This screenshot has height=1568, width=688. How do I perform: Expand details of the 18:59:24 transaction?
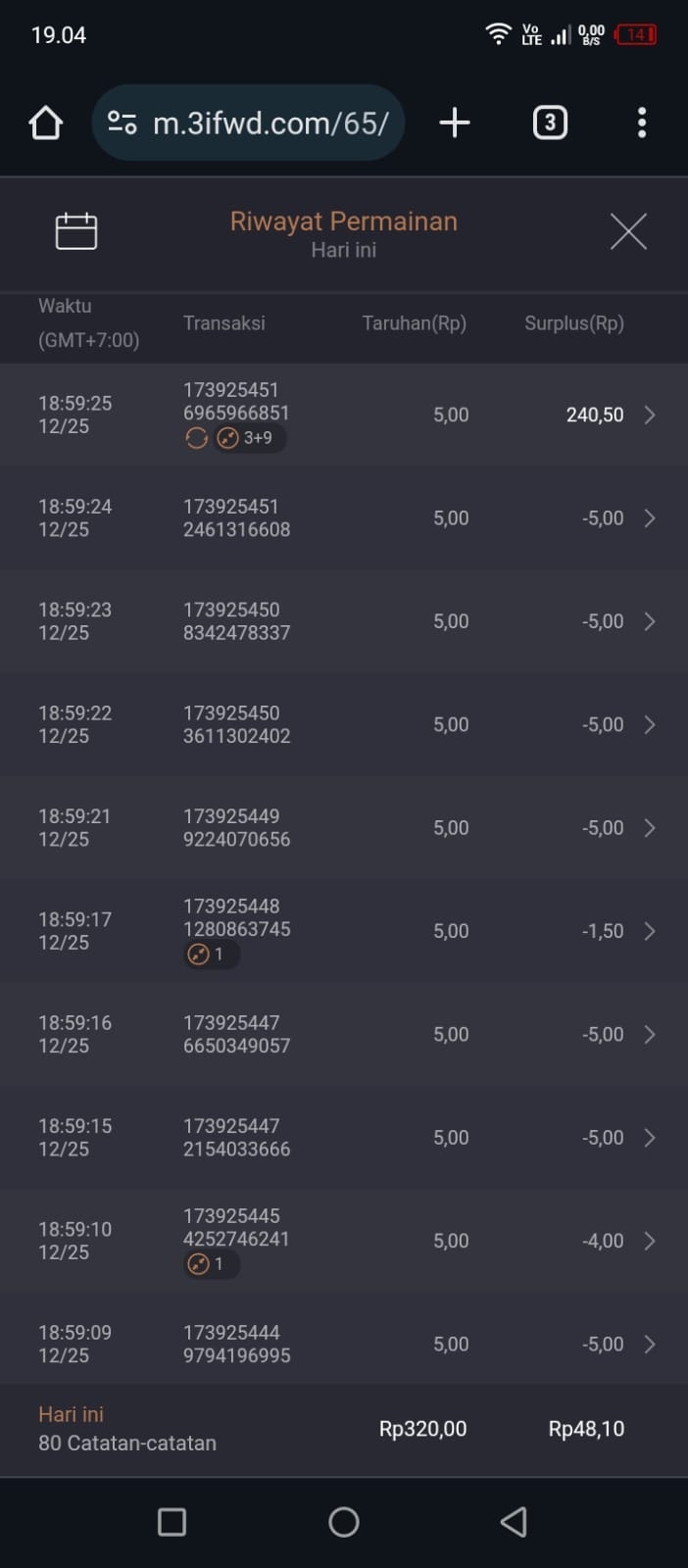pos(649,518)
